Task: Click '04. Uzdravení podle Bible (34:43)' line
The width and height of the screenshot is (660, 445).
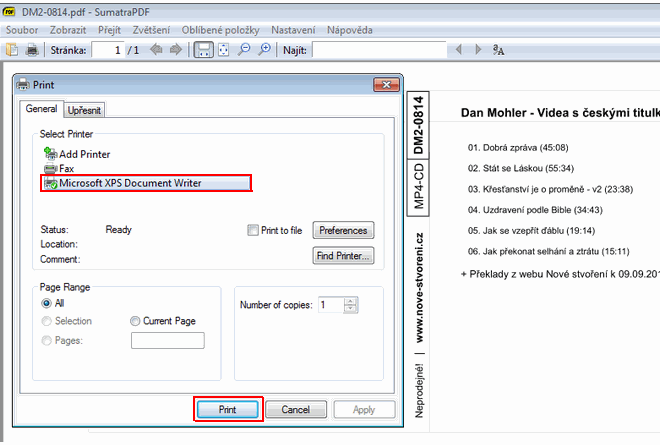Action: pyautogui.click(x=535, y=210)
